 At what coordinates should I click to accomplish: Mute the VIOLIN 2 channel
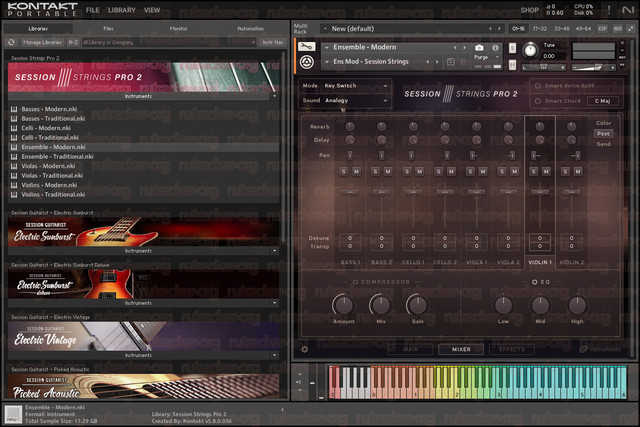pos(578,171)
